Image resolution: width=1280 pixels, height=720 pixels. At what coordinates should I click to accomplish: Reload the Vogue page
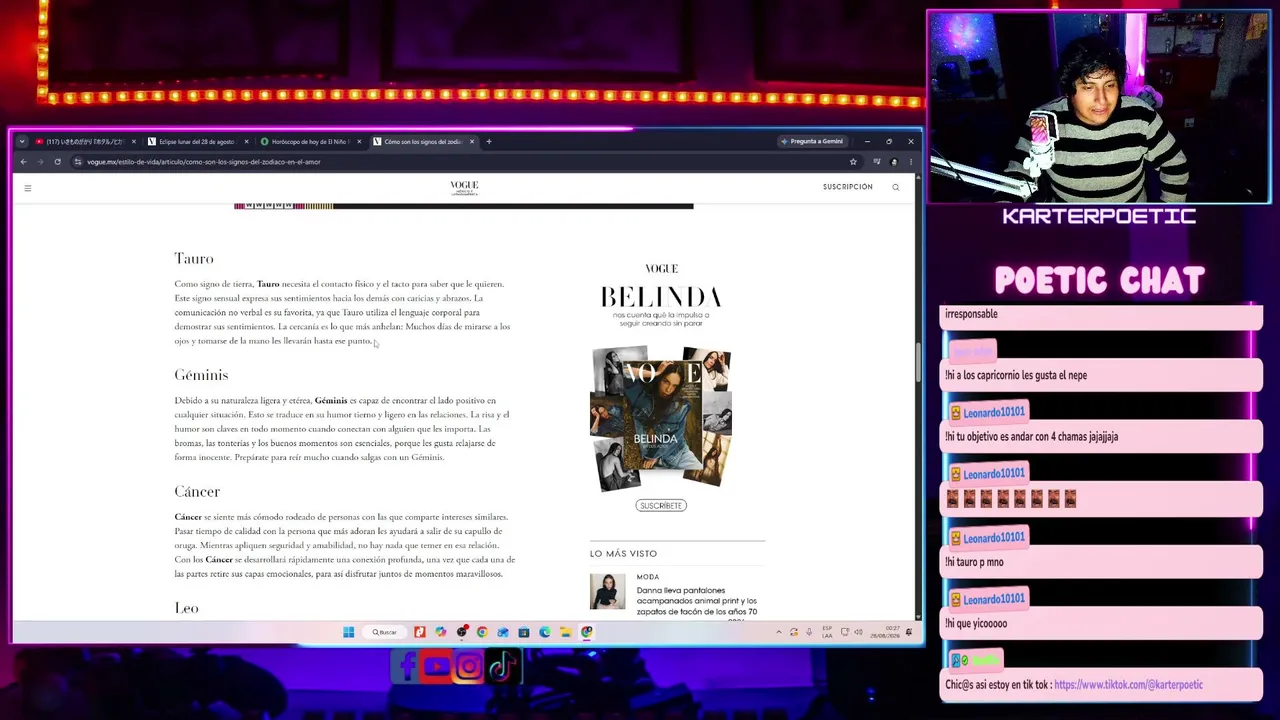(57, 162)
